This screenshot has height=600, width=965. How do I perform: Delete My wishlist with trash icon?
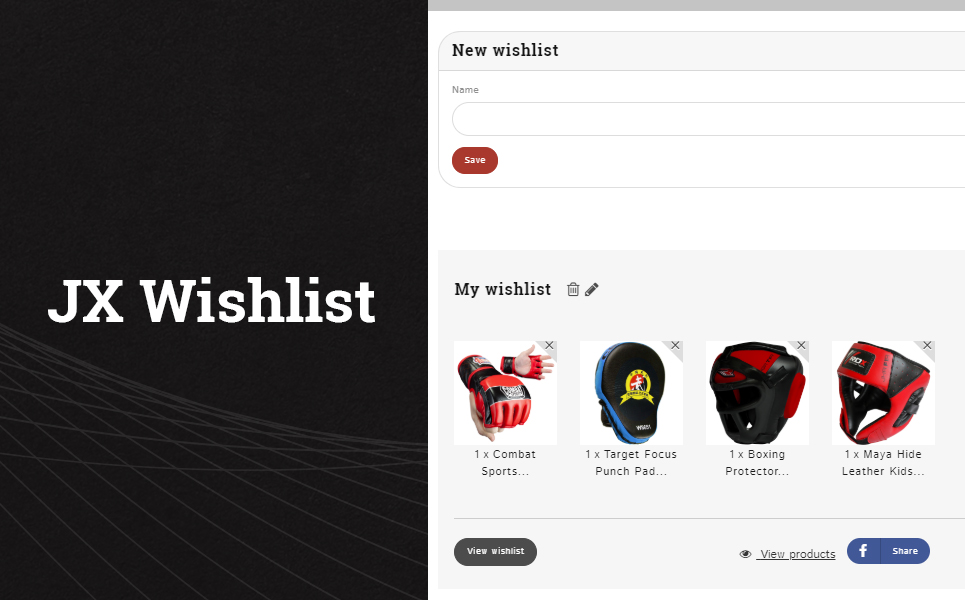(573, 289)
